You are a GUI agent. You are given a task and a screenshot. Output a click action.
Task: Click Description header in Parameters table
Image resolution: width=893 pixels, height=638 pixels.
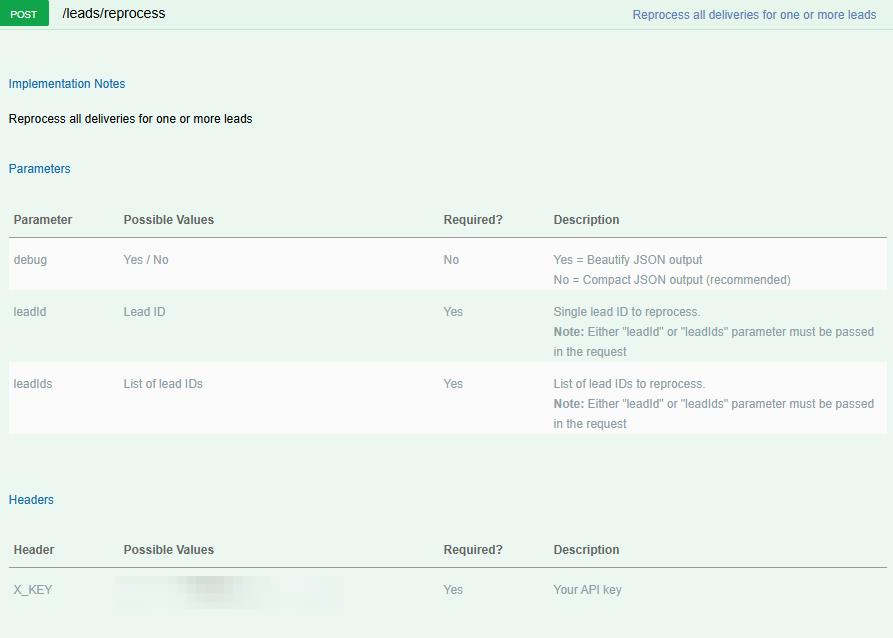tap(586, 220)
